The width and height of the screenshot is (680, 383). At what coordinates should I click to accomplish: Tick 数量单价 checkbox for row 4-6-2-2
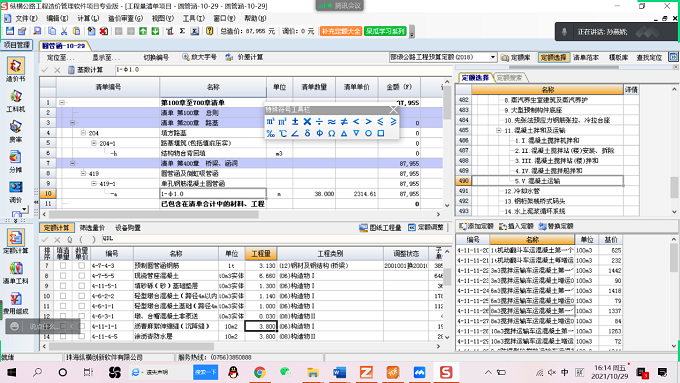(x=82, y=296)
